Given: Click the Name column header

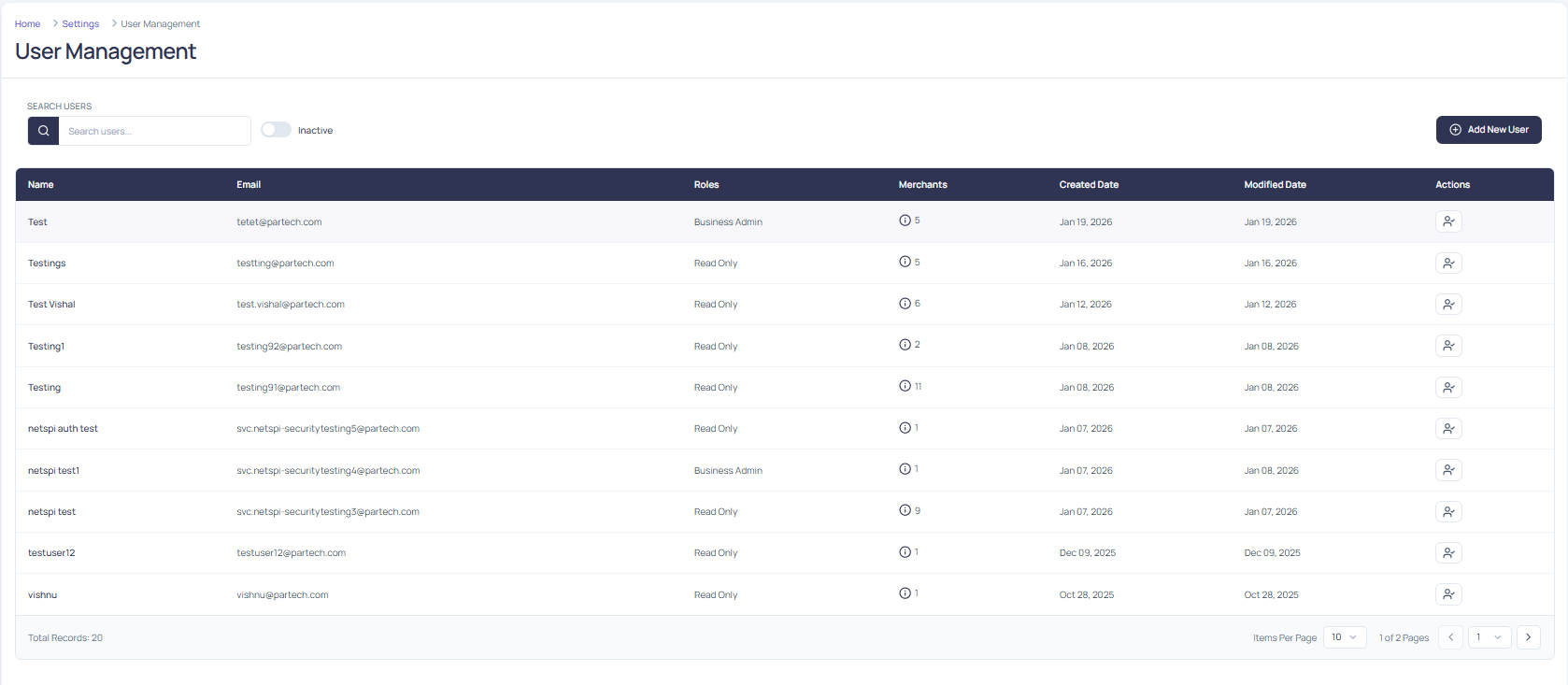Looking at the screenshot, I should pos(41,185).
